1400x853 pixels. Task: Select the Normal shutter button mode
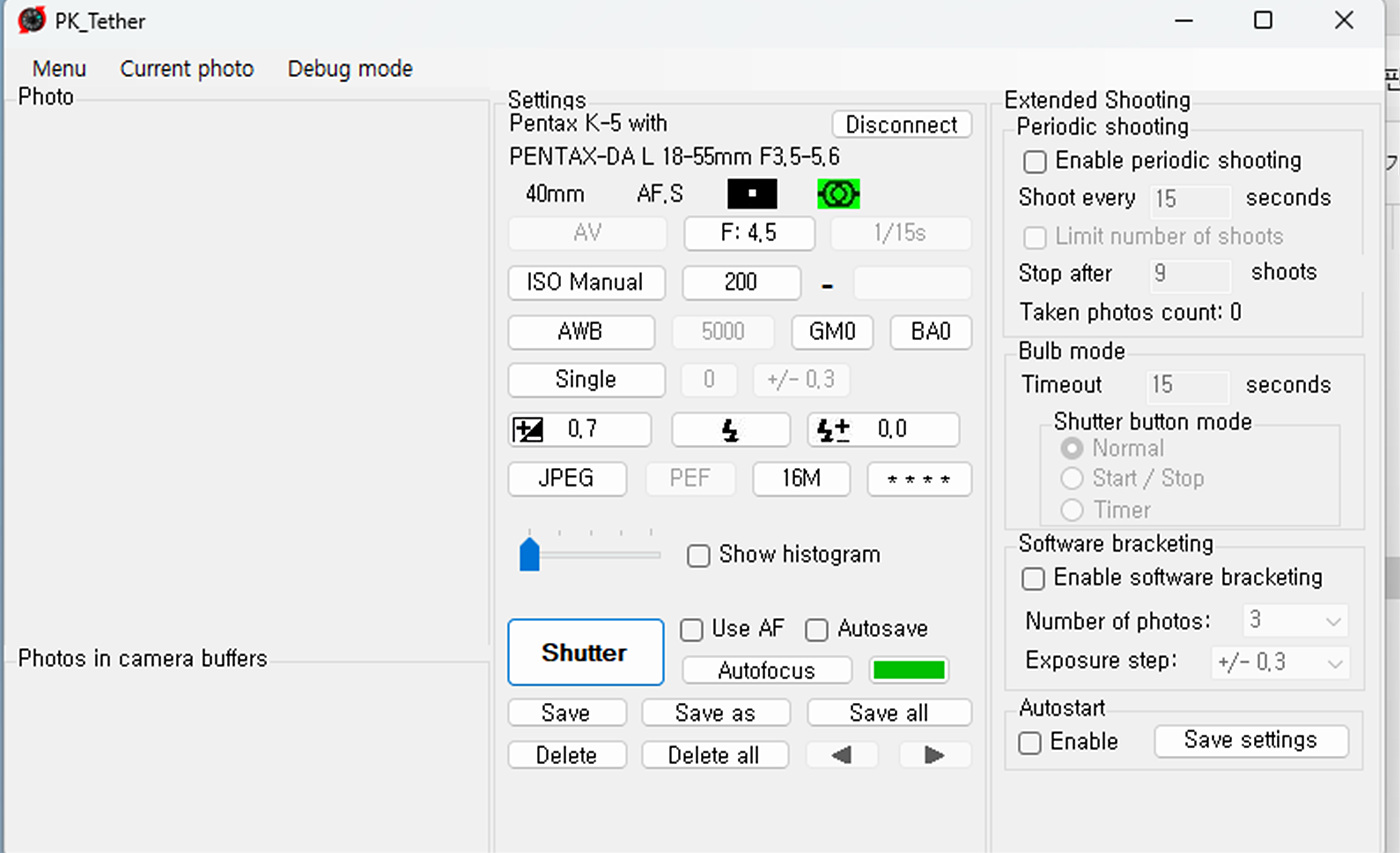coord(1072,448)
